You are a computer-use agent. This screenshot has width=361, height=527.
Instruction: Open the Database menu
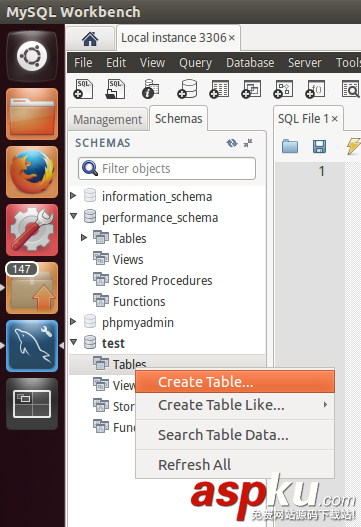[x=250, y=63]
